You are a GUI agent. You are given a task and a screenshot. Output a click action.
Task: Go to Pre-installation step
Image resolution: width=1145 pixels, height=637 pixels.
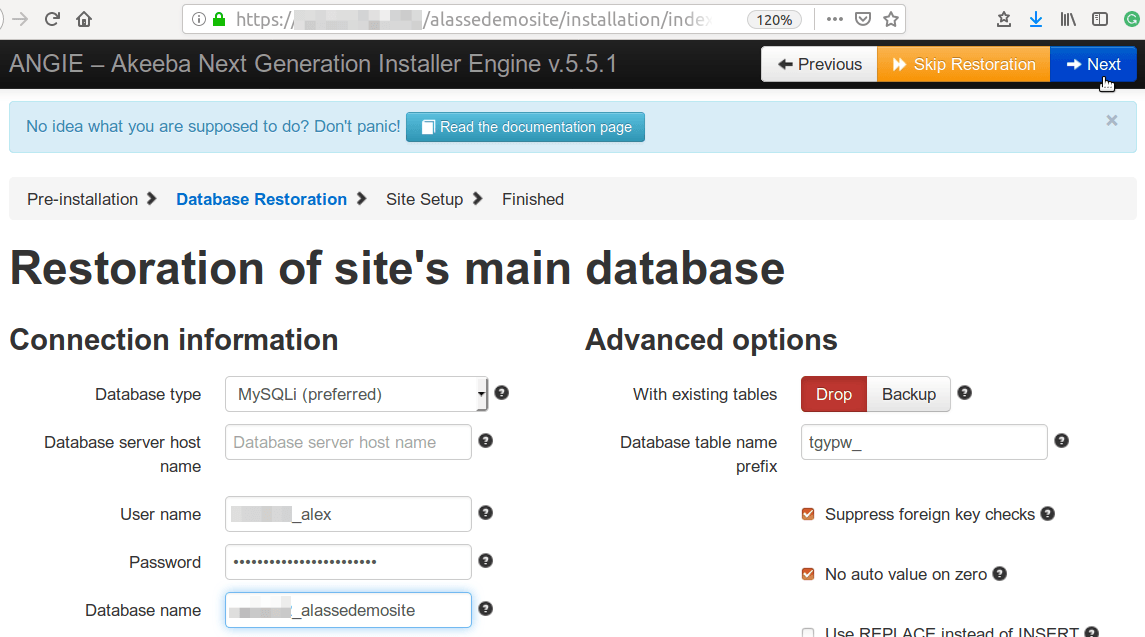click(83, 199)
